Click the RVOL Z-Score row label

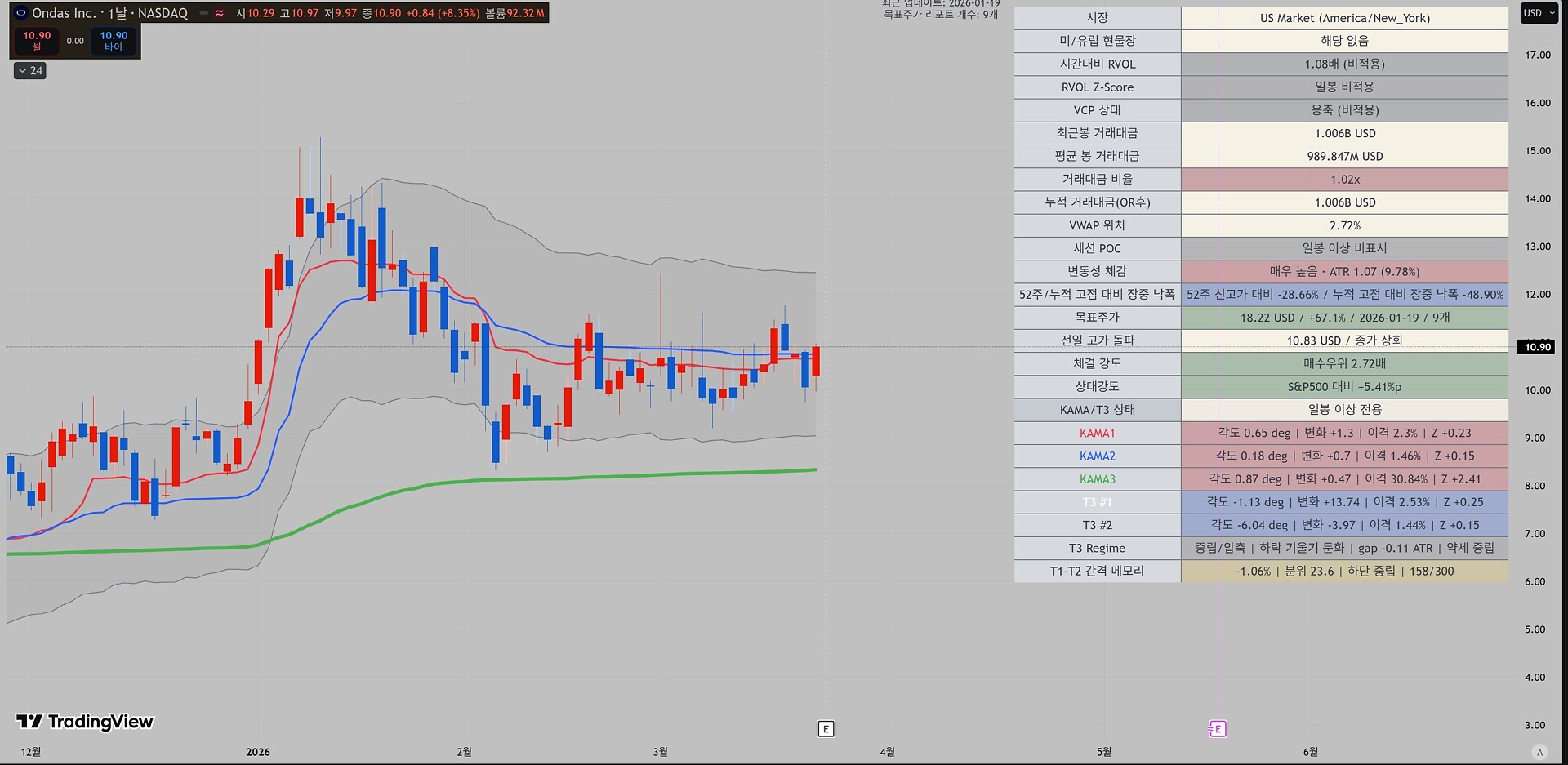coord(1097,87)
